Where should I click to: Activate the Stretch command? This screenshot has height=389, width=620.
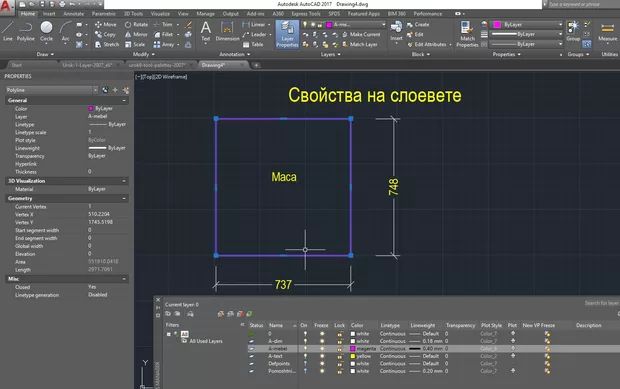[107, 44]
